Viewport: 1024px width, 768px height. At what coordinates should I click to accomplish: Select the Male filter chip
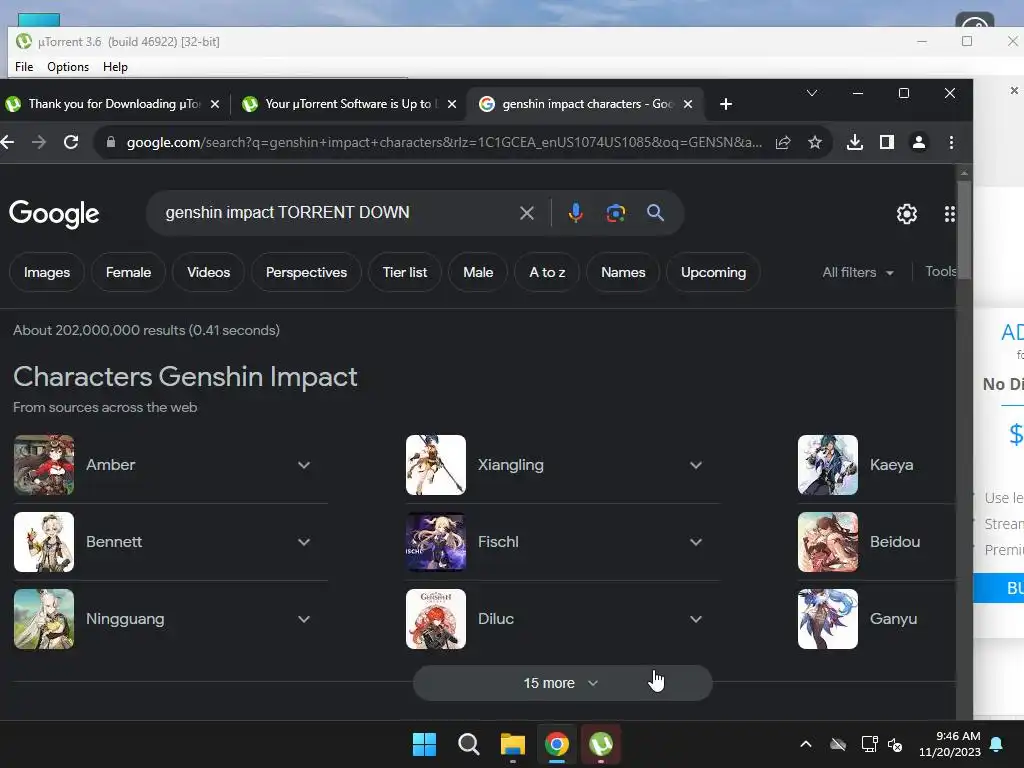coord(478,272)
